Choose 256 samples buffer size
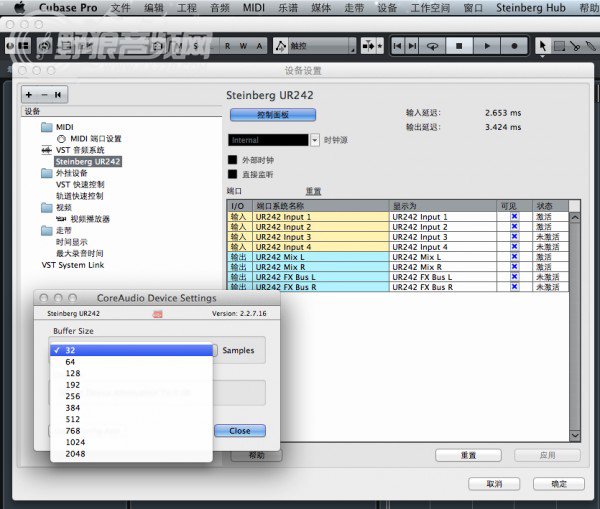The image size is (600, 509). pyautogui.click(x=131, y=396)
